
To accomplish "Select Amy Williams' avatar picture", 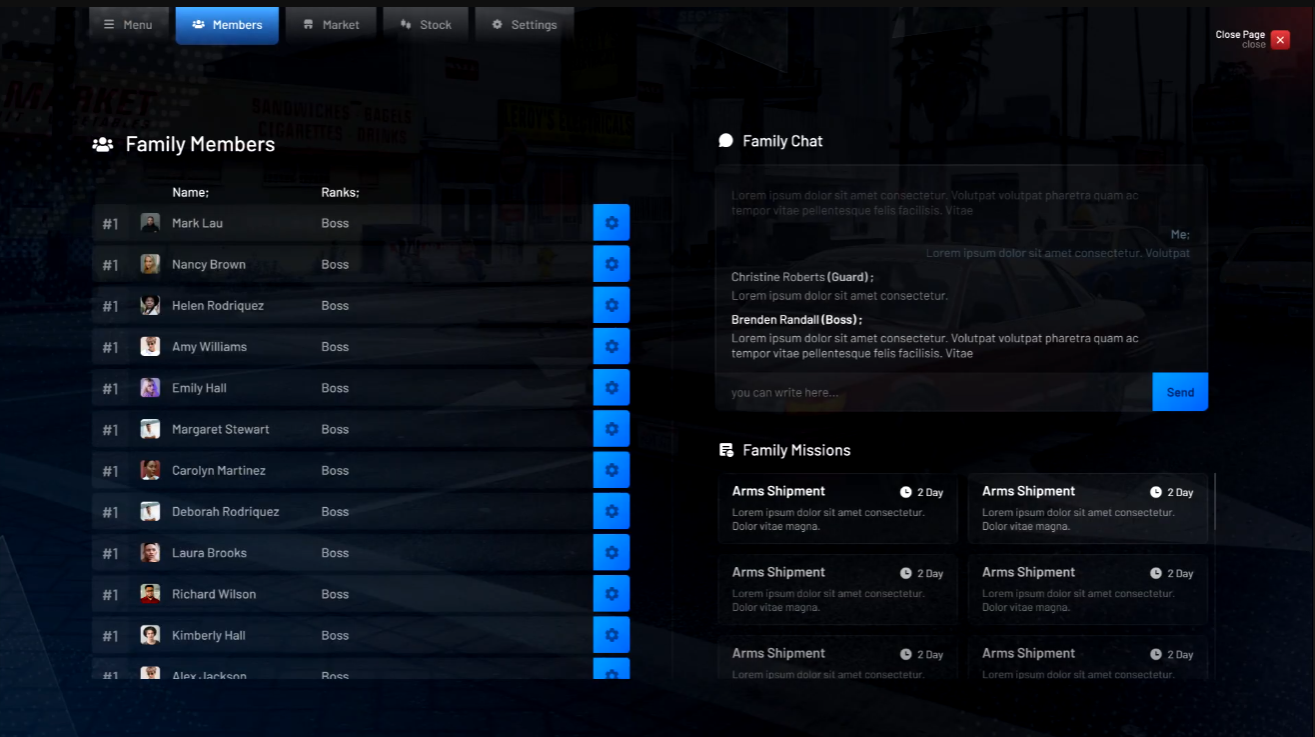I will (150, 347).
